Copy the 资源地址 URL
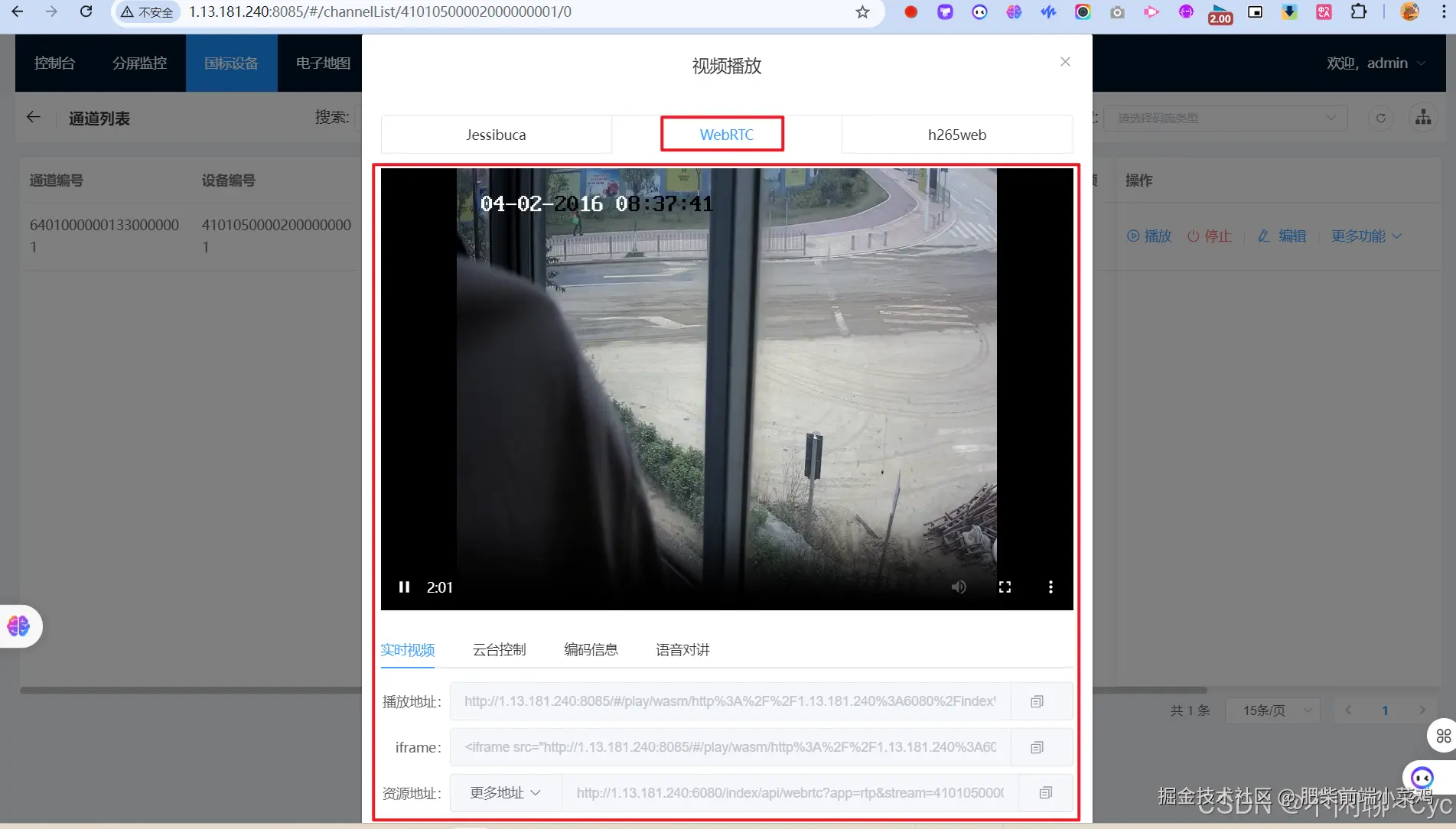The image size is (1456, 829). point(1045,793)
